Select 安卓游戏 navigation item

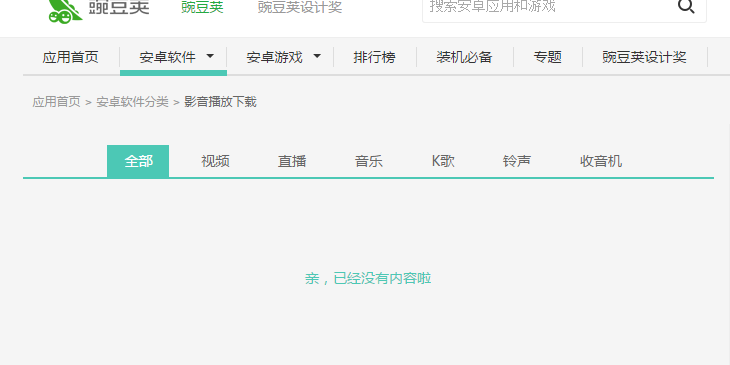[x=275, y=57]
